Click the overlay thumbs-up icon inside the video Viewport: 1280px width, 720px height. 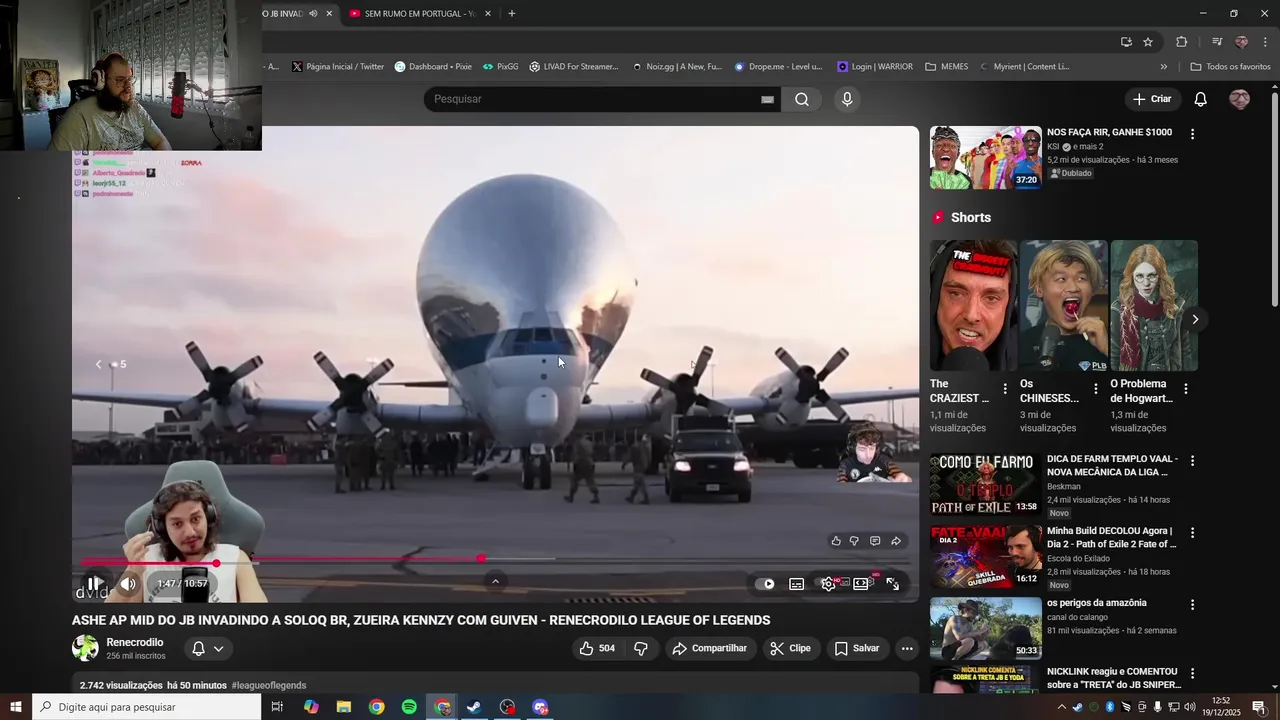pos(836,541)
